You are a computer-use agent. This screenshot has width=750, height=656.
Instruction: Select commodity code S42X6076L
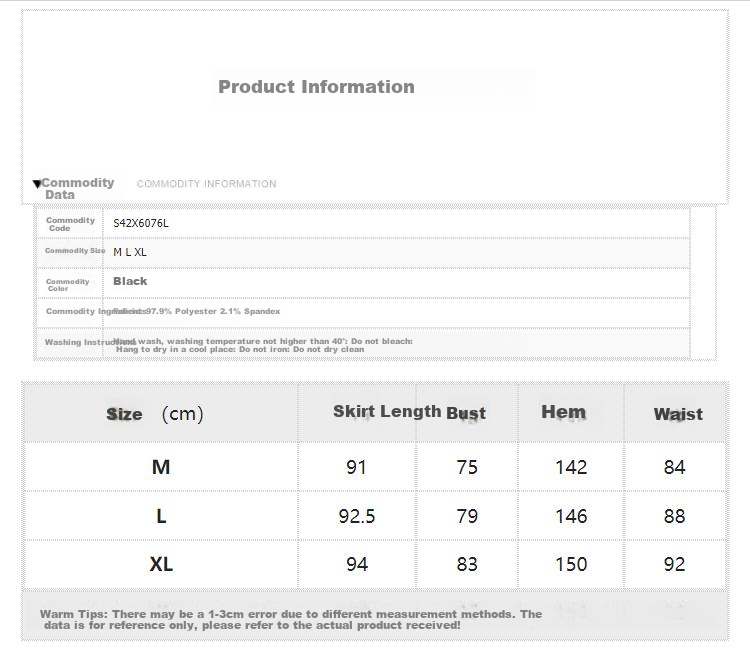click(x=141, y=223)
